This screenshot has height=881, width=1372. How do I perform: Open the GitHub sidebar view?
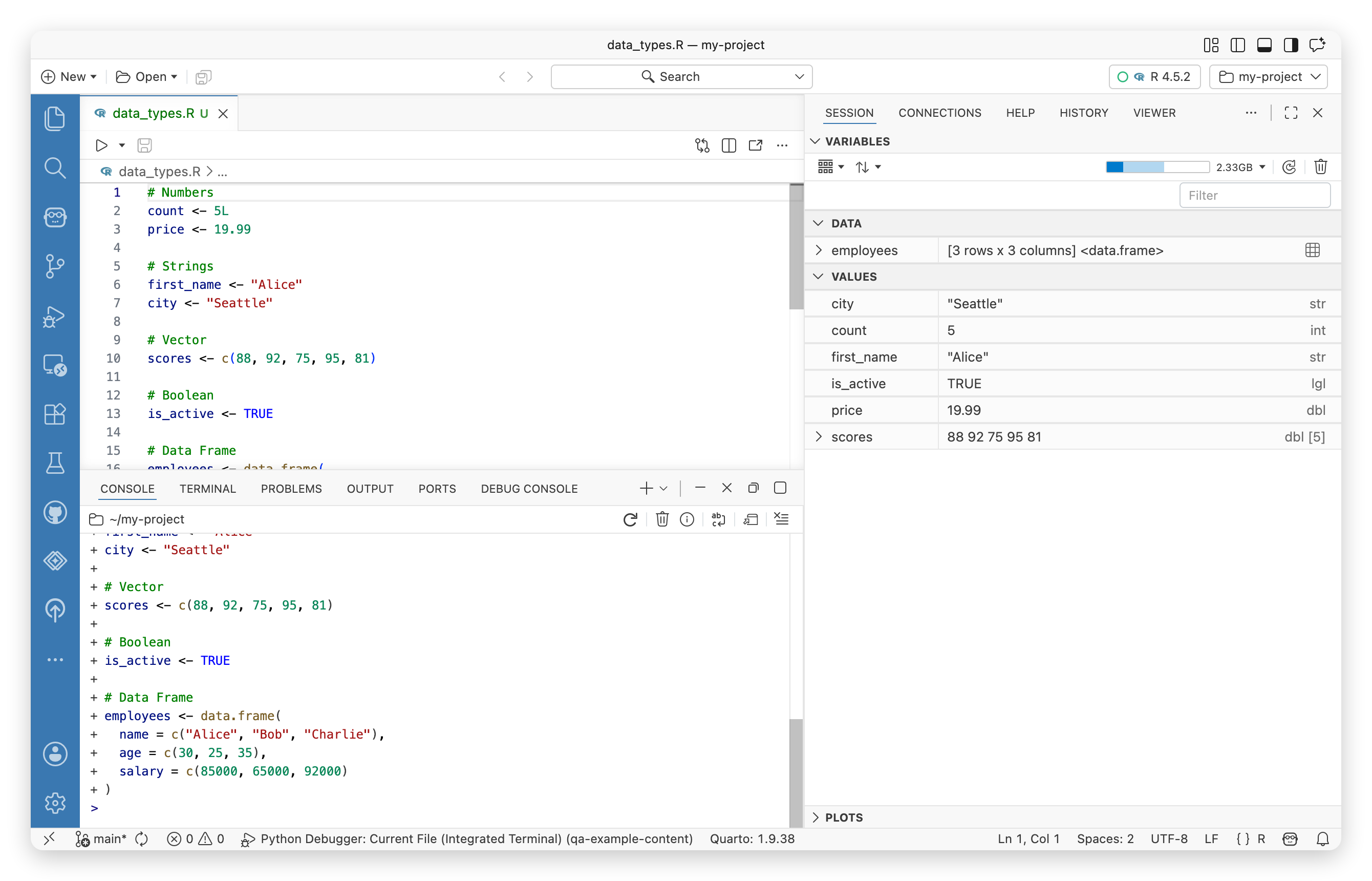click(x=55, y=512)
